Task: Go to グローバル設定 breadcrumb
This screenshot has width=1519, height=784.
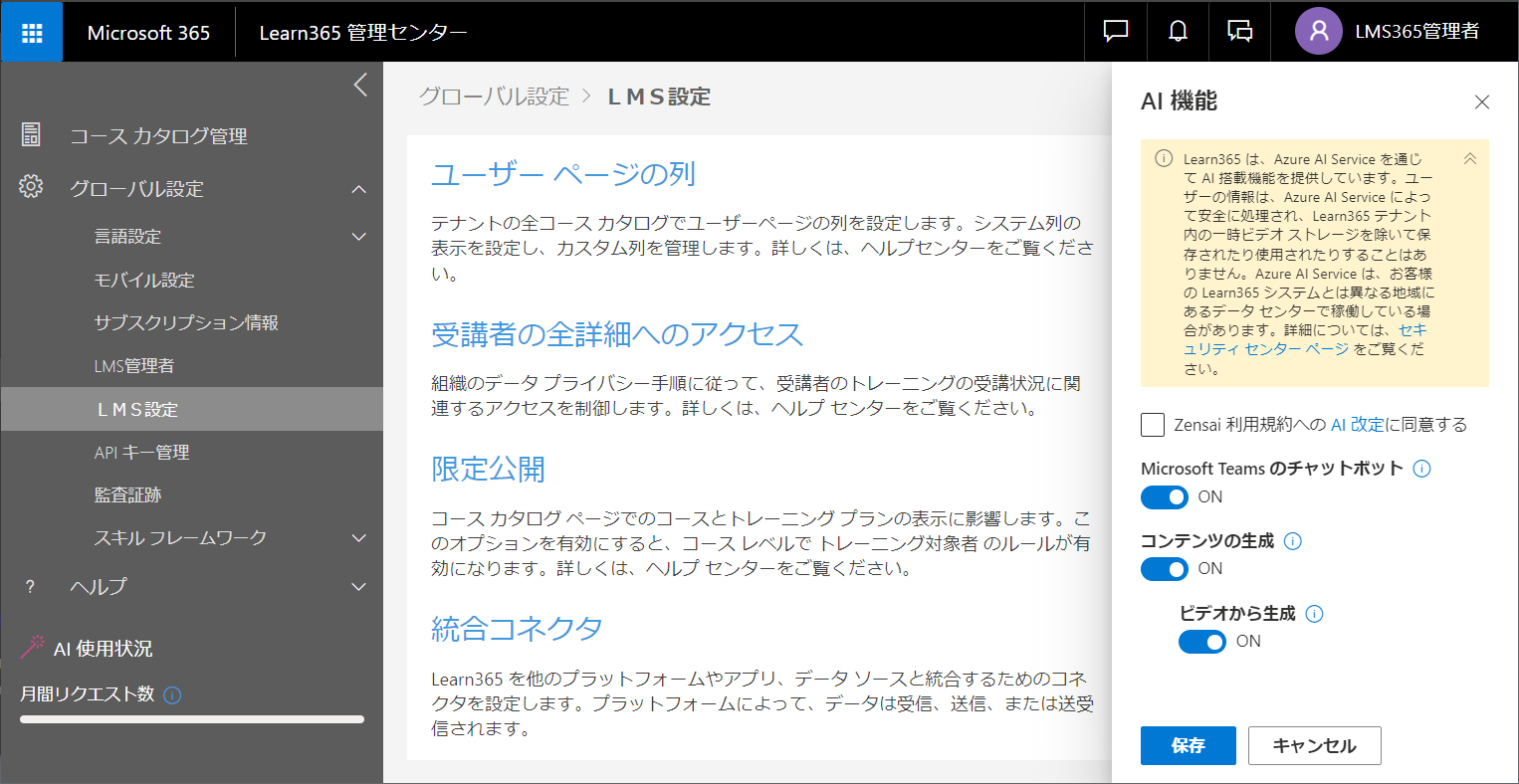Action: (x=494, y=97)
